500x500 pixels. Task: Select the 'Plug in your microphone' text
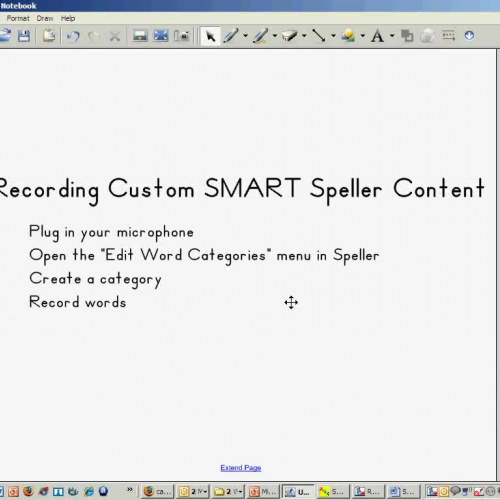pyautogui.click(x=111, y=232)
